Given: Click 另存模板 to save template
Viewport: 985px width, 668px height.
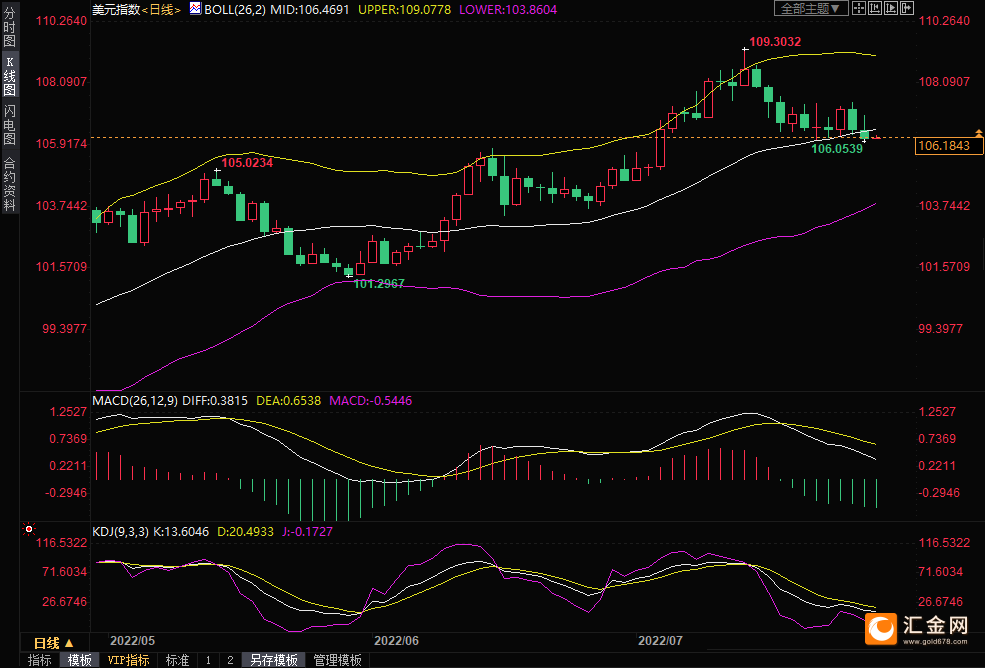Looking at the screenshot, I should coord(274,660).
